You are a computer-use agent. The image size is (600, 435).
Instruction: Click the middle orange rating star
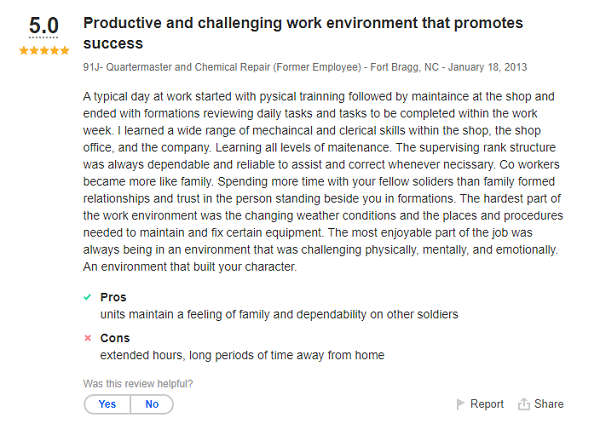(44, 50)
